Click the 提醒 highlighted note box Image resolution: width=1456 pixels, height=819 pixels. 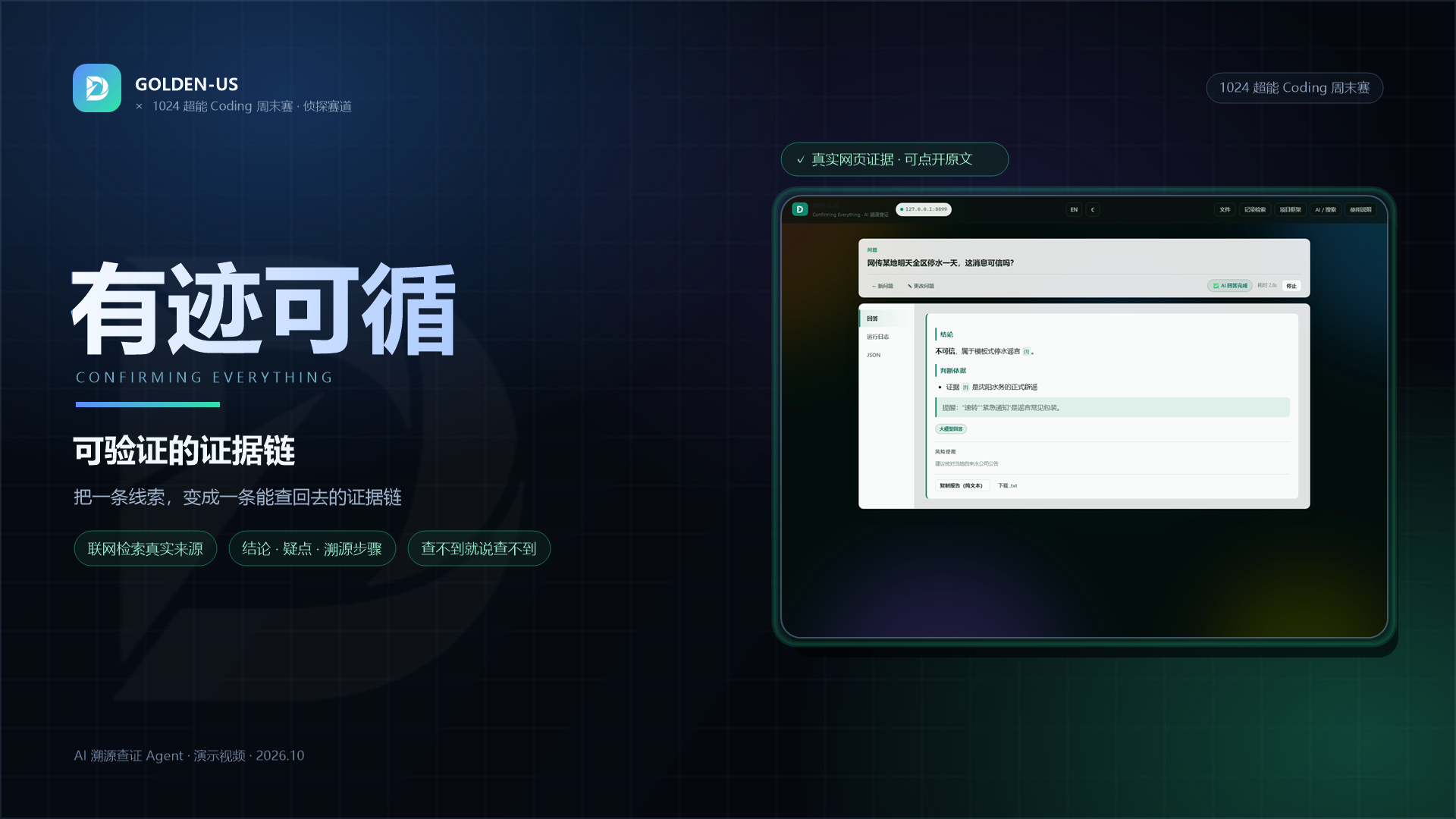[x=1112, y=407]
